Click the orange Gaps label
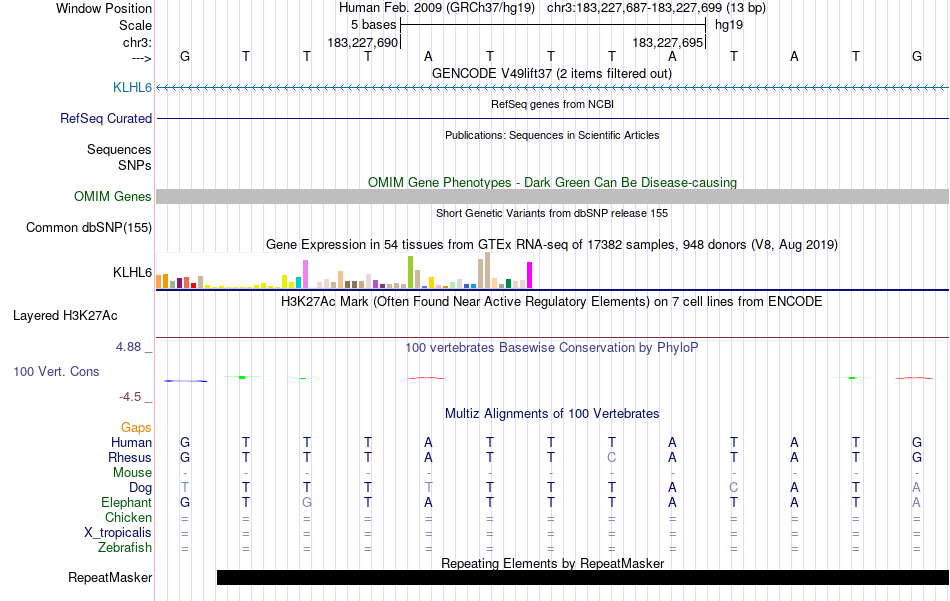 tap(136, 428)
